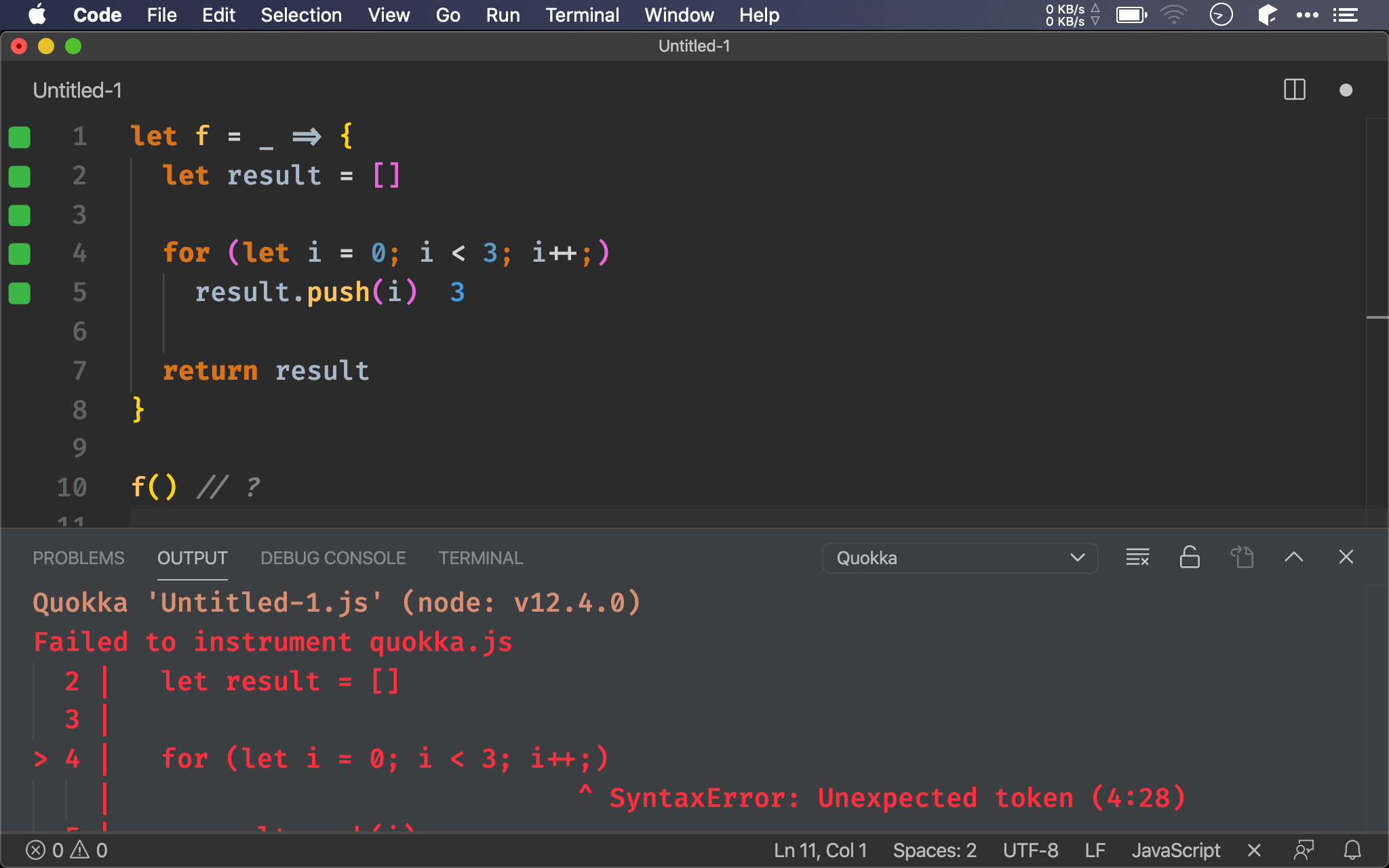Screen dimensions: 1389x868
Task: Clear the output panel with the list-x icon
Action: click(x=1137, y=557)
